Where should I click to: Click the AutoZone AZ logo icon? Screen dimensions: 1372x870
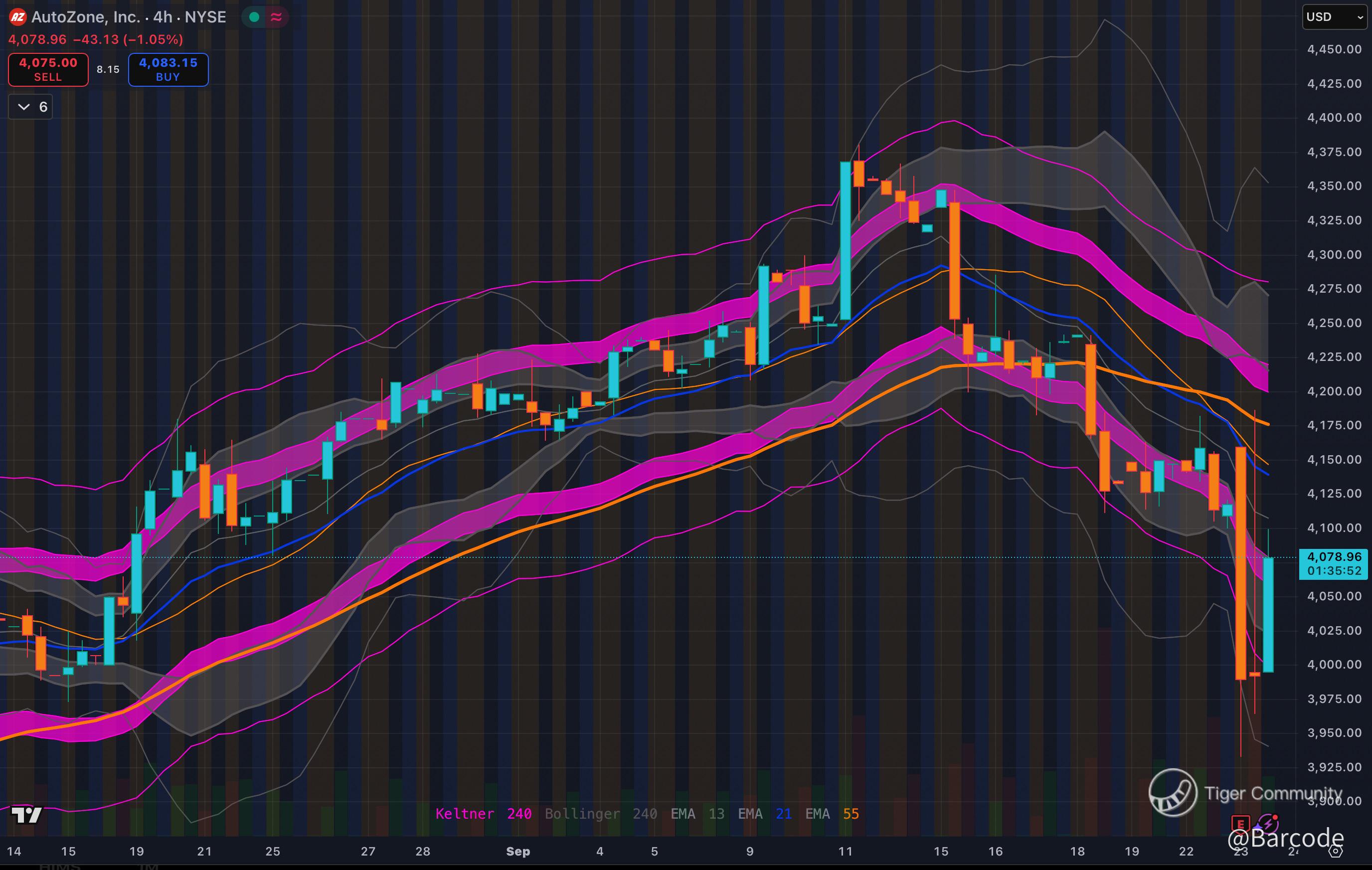[x=17, y=17]
